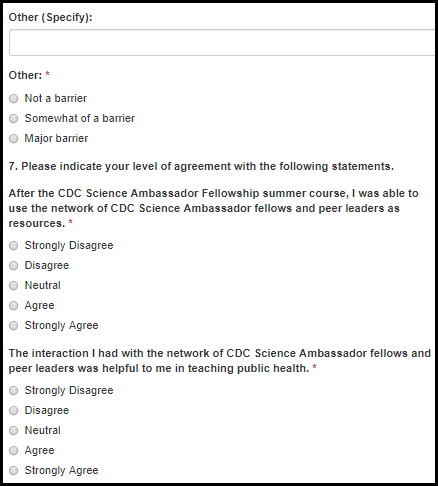Choose 'Strongly Agree' for using network as resources
This screenshot has width=438, height=486.
click(13, 326)
